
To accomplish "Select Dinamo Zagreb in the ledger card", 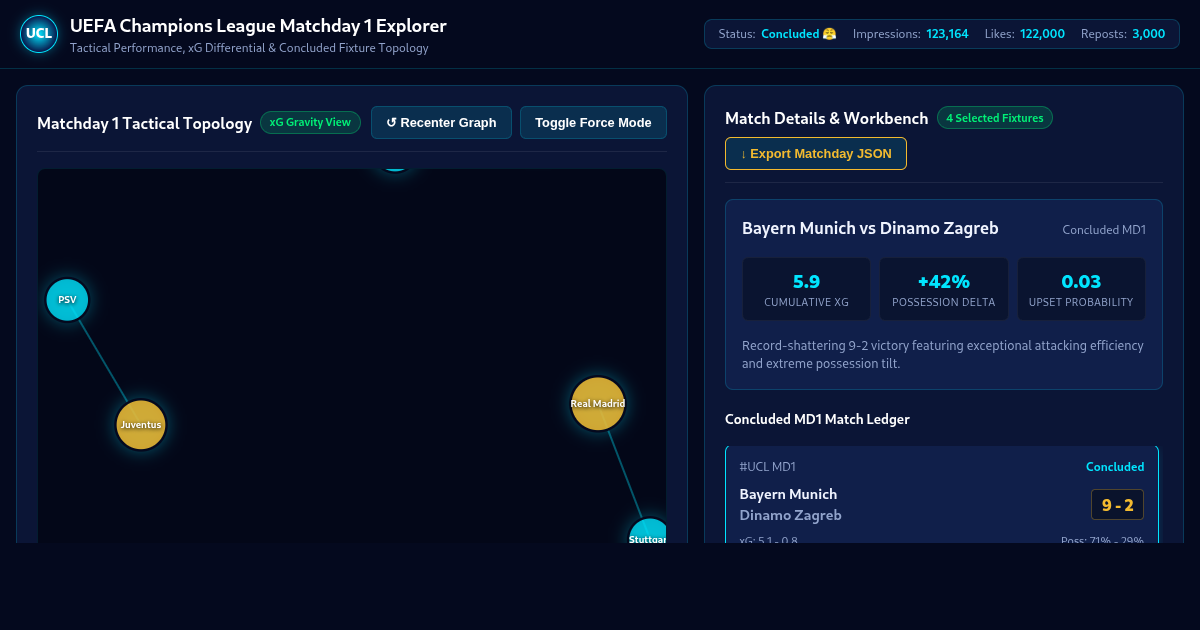I will click(x=790, y=515).
